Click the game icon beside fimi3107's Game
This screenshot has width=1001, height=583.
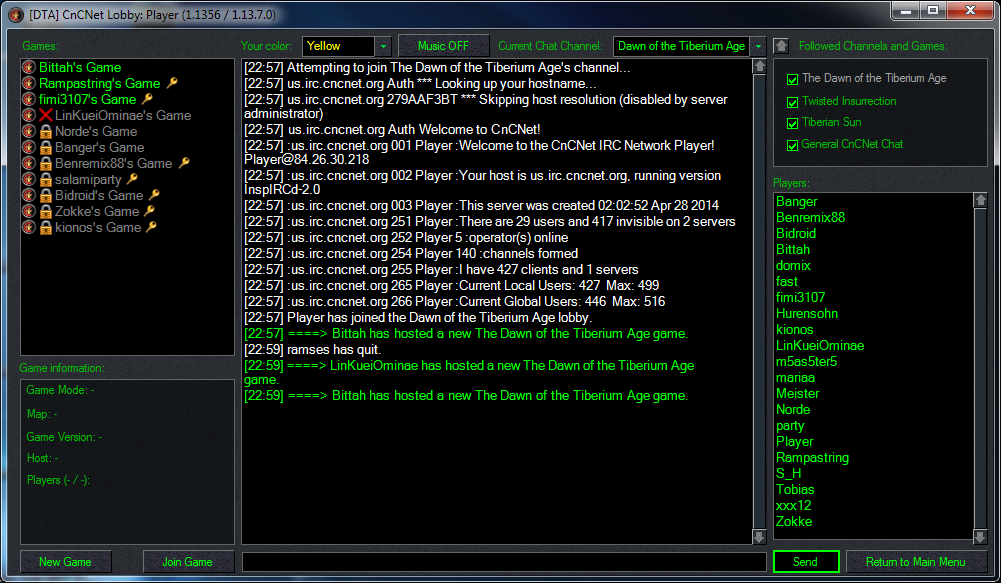click(x=29, y=99)
